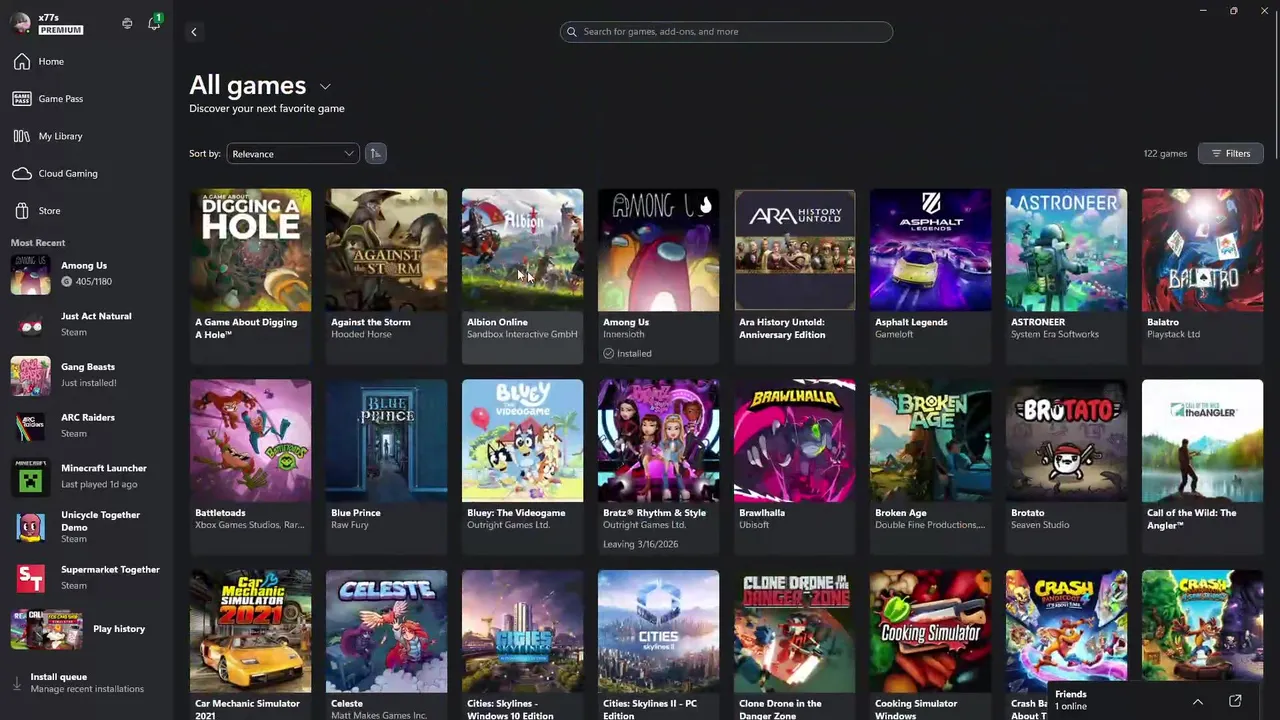1280x720 pixels.
Task: Open ARC Raiders recent game icon
Action: pos(30,426)
